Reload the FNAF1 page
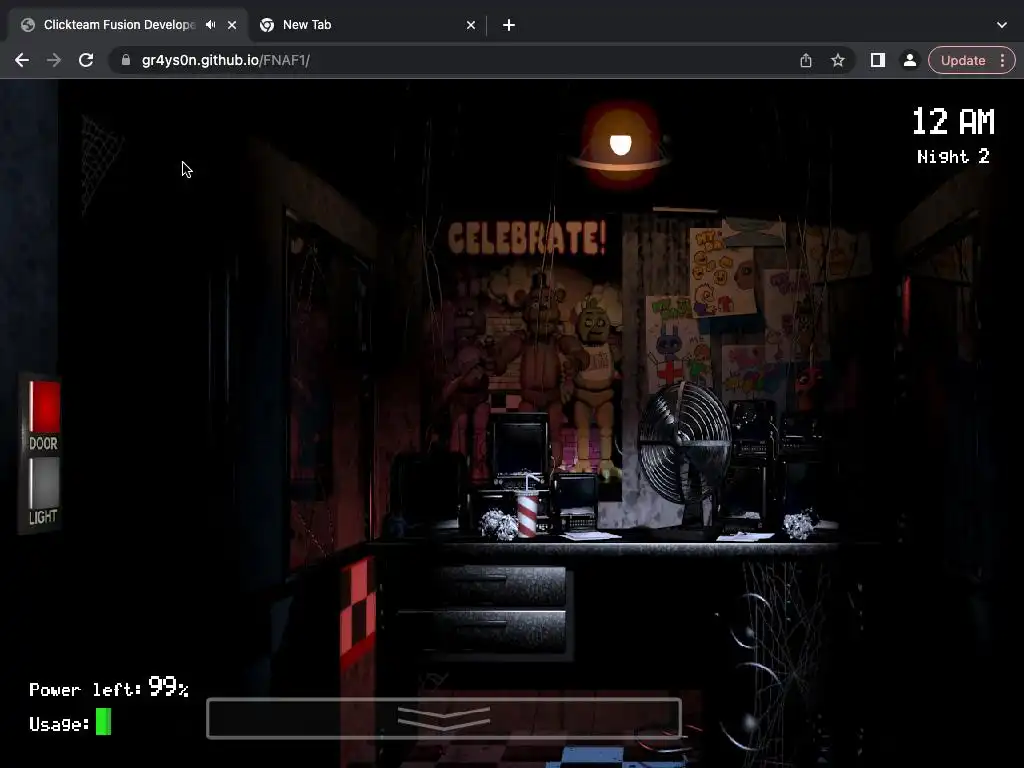Screen dimensions: 1024x768 (x=86, y=60)
